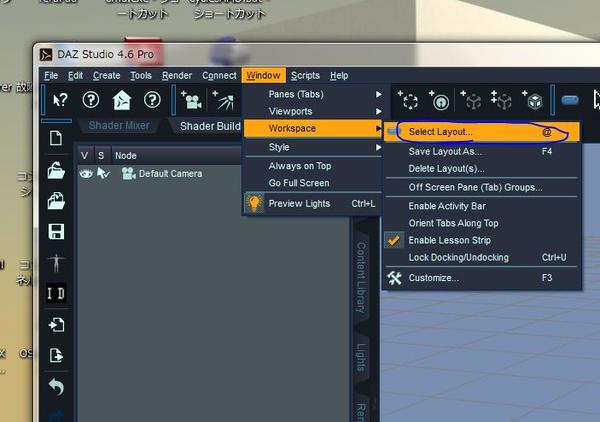
Task: Open the Edit menu
Action: [75, 76]
